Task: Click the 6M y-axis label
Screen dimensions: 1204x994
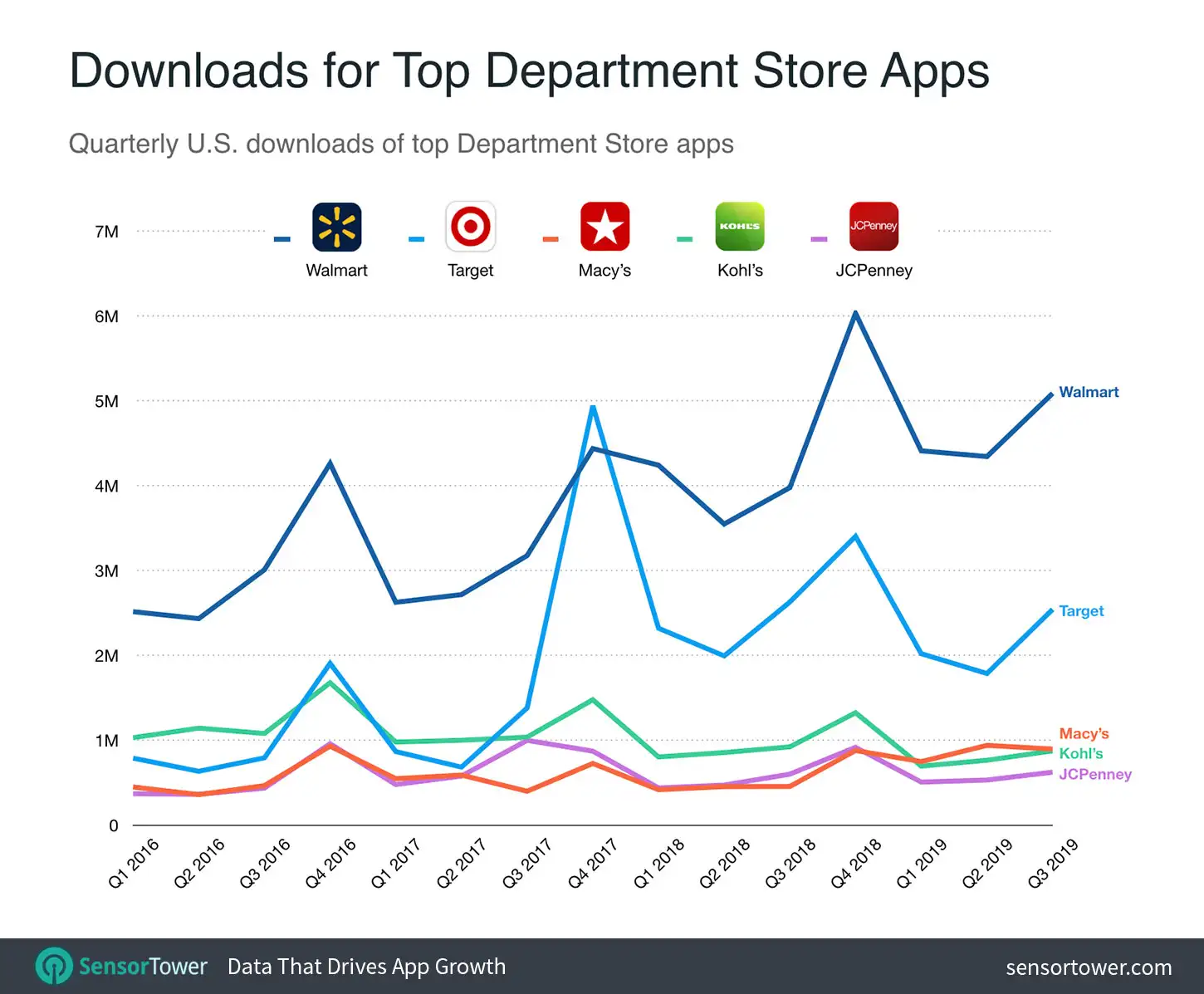Action: coord(106,316)
